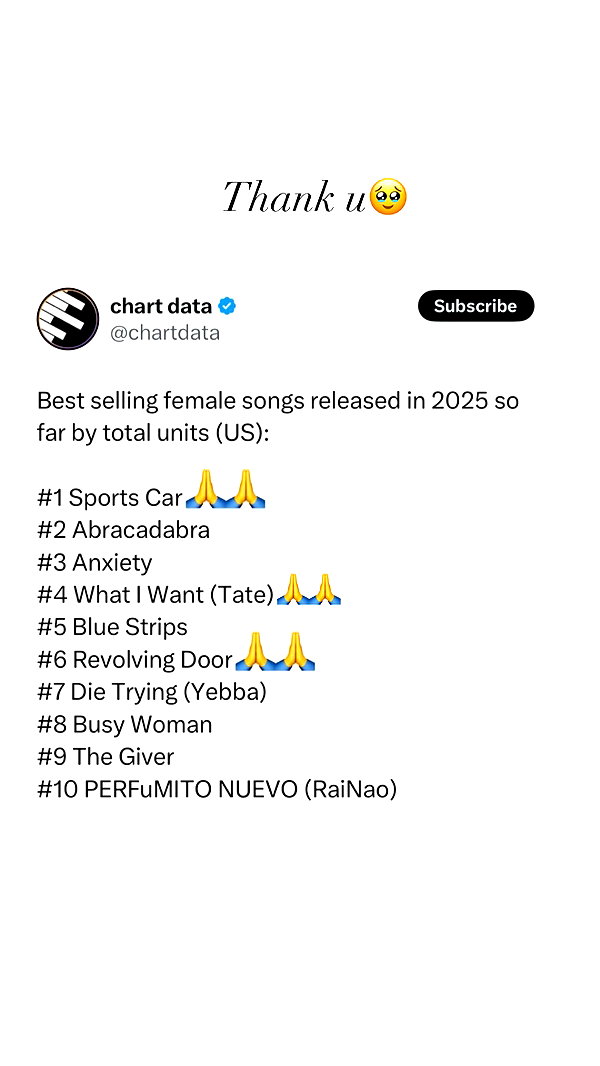
Task: Click the chart data display name
Action: coord(161,307)
